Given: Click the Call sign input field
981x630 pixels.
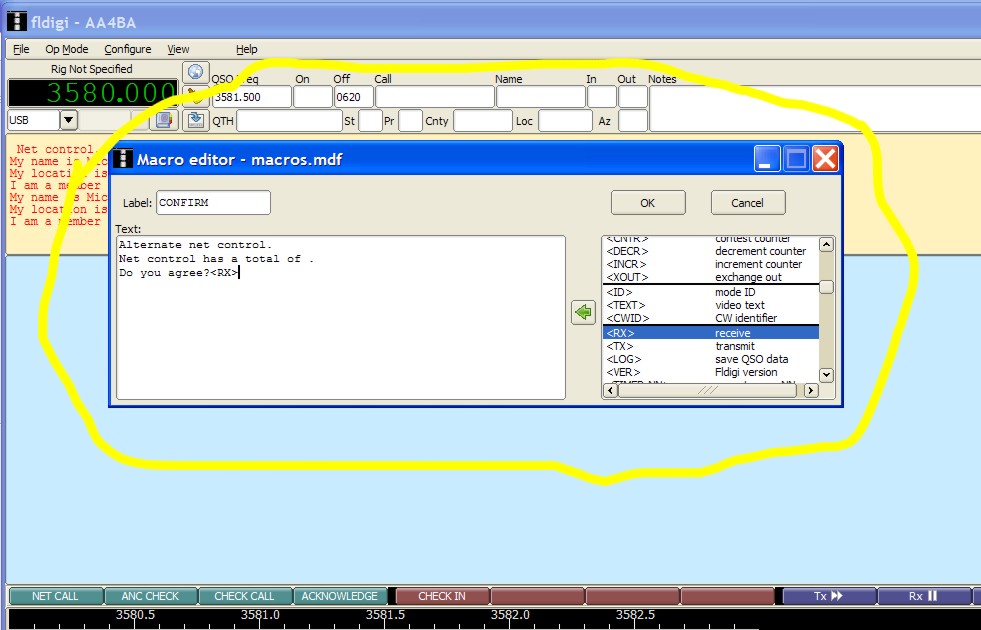Looking at the screenshot, I should click(433, 97).
